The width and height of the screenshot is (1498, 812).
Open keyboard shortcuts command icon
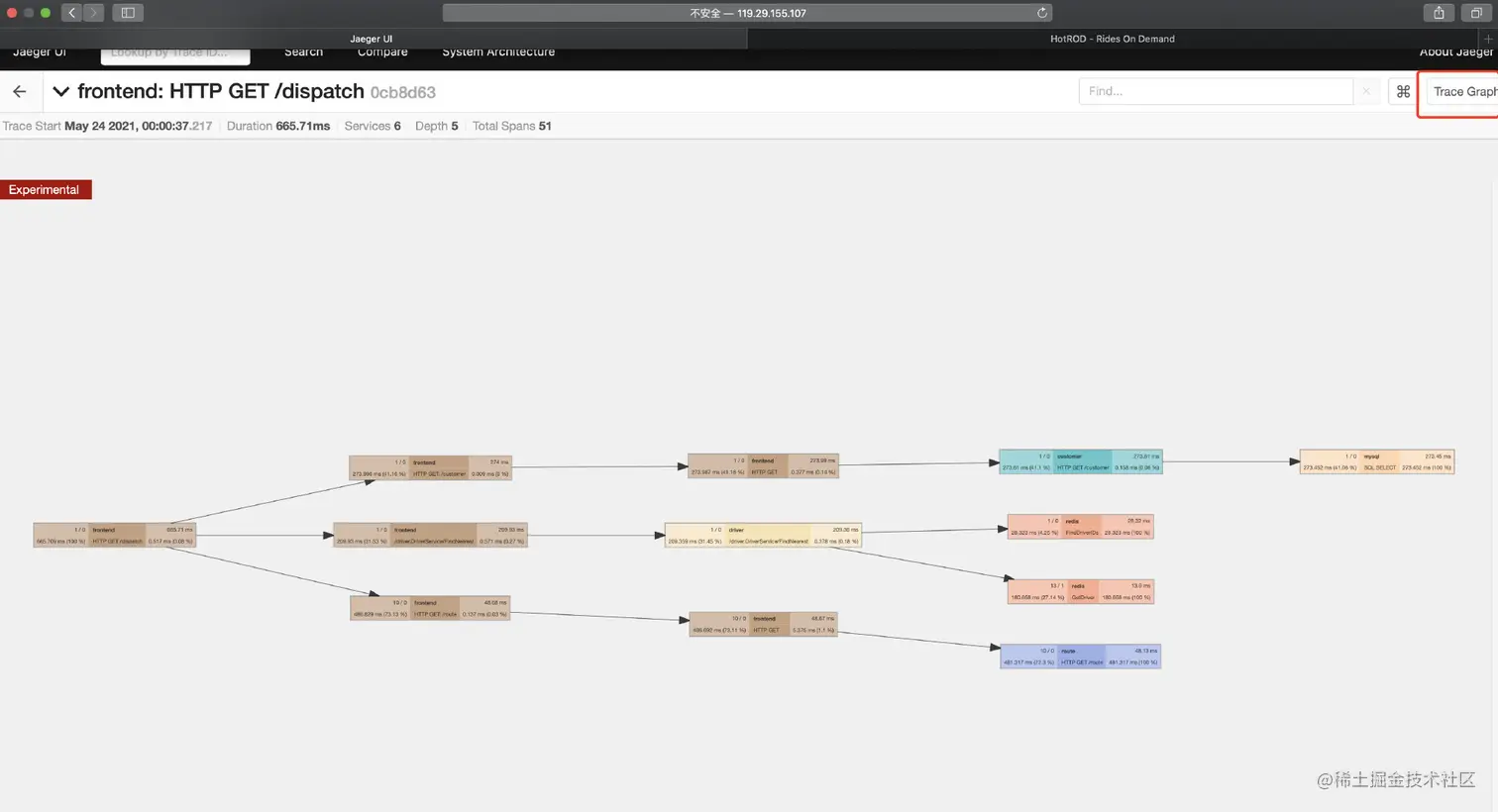coord(1403,91)
